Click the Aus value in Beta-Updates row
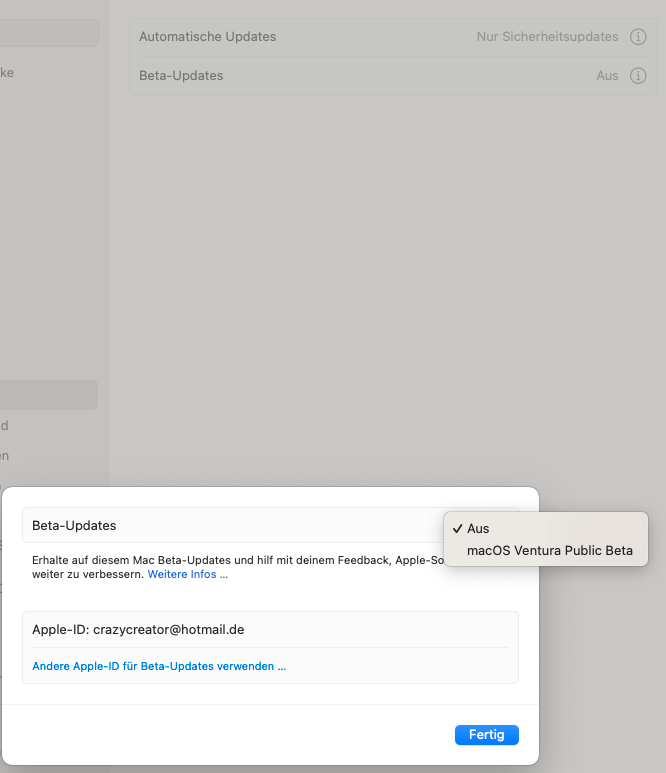 pyautogui.click(x=607, y=75)
